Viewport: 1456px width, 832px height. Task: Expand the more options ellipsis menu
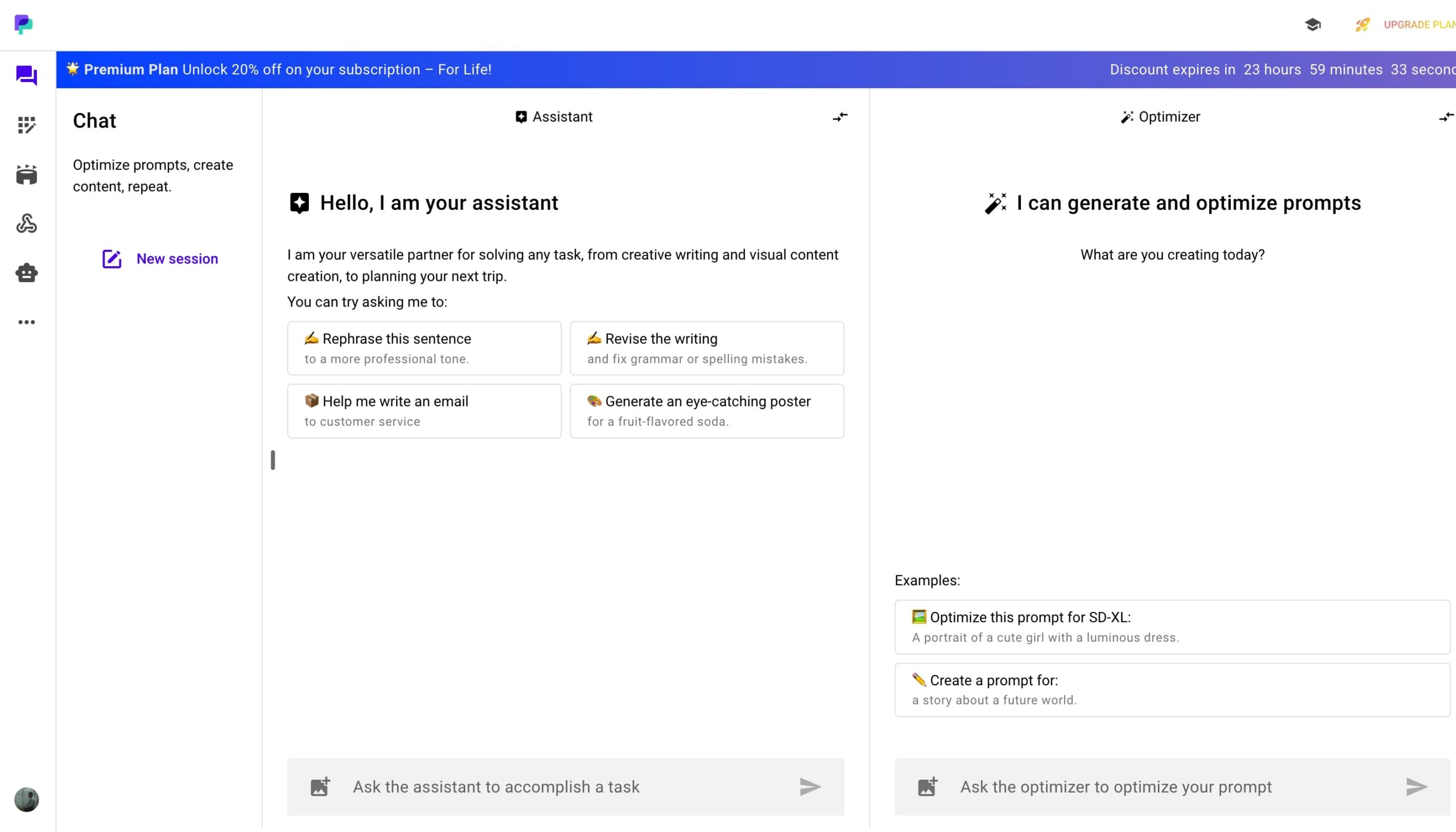coord(26,322)
